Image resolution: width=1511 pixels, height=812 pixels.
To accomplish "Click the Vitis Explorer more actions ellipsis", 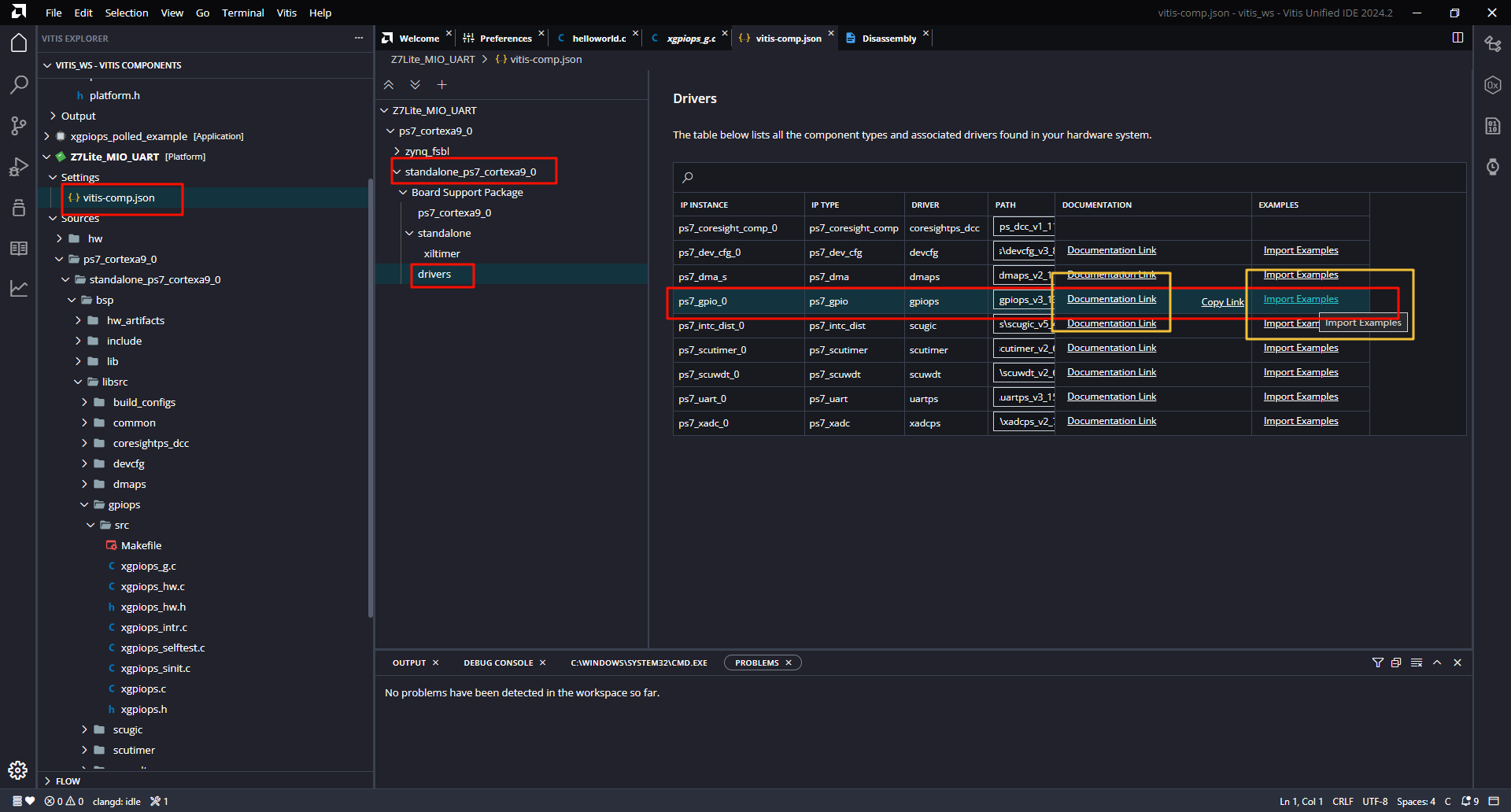I will point(359,38).
